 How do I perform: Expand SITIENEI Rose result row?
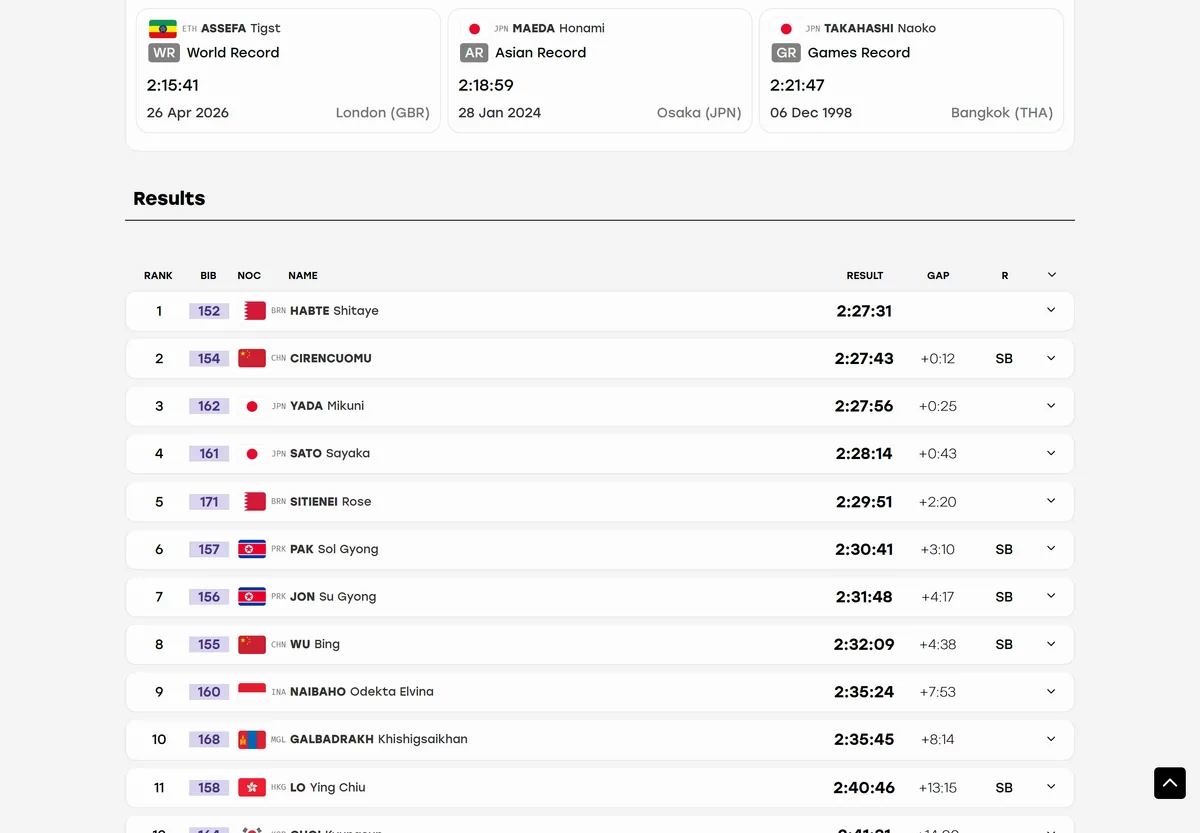[600, 502]
